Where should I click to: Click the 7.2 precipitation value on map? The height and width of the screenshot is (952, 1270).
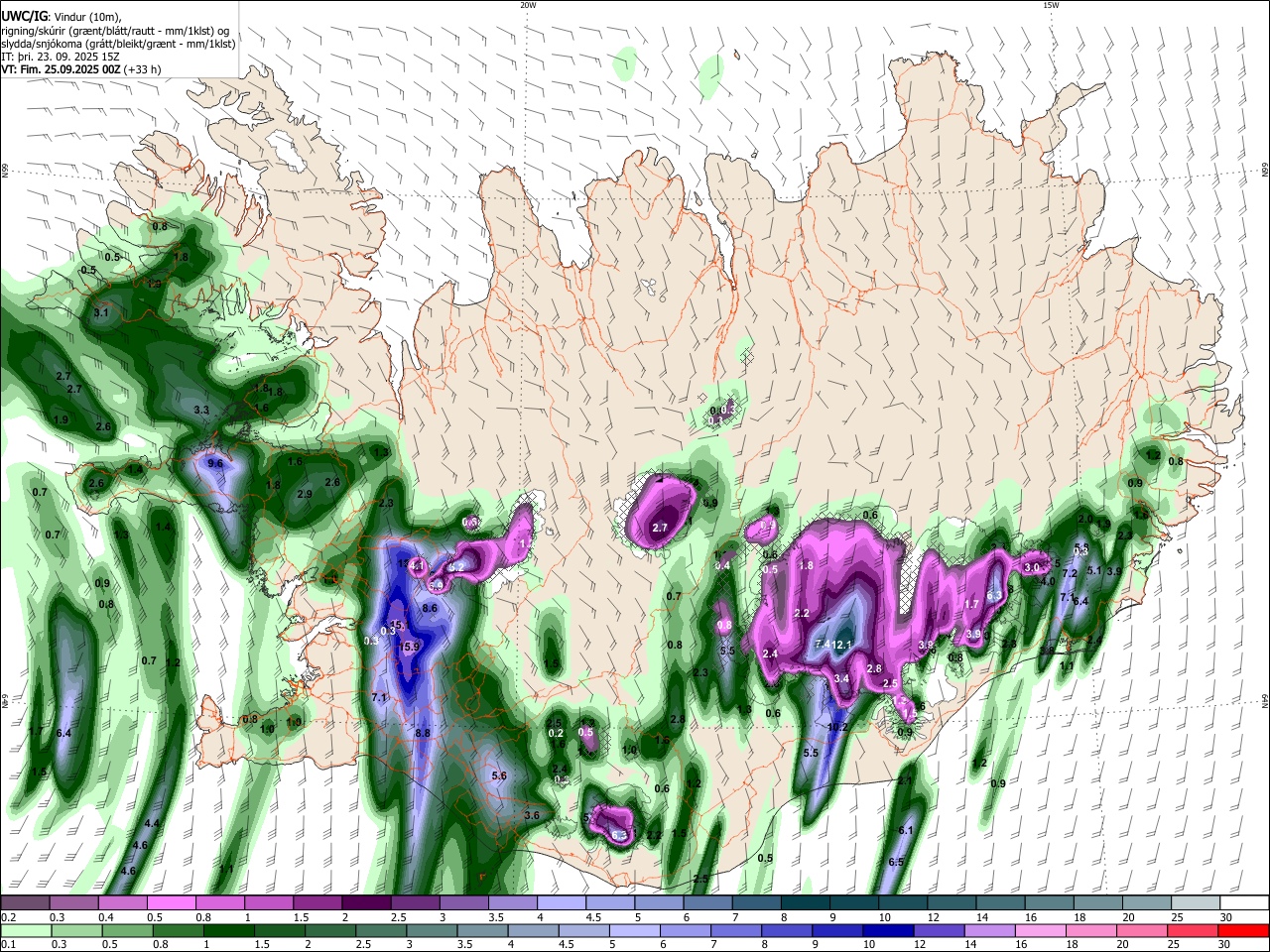(x=1070, y=574)
